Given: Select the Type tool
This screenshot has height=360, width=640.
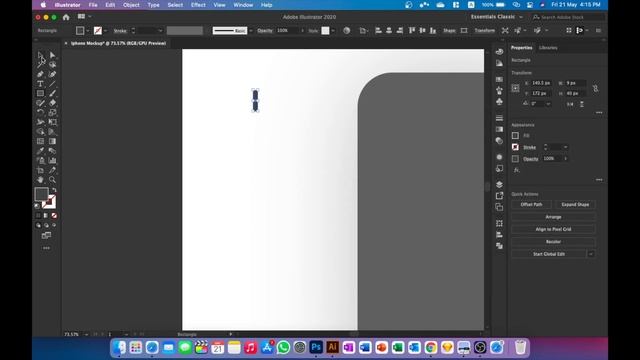Looking at the screenshot, I should tap(40, 84).
